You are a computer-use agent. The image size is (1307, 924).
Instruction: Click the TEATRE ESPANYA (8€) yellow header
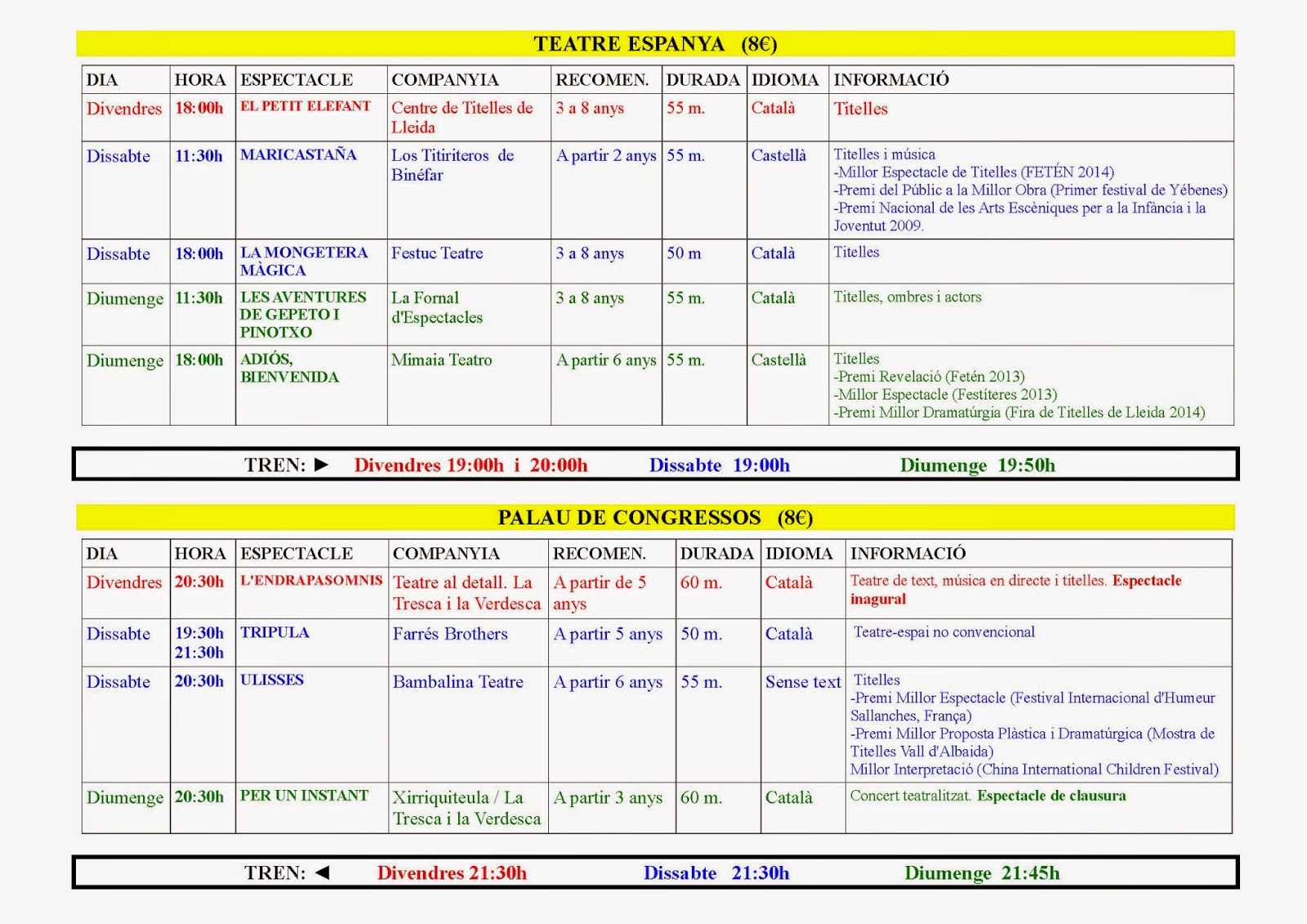coord(655,44)
